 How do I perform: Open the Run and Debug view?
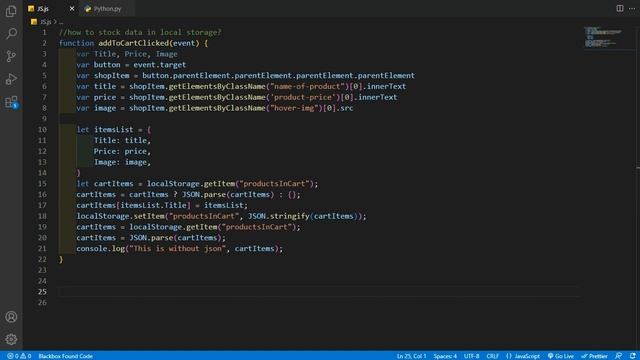coord(11,79)
